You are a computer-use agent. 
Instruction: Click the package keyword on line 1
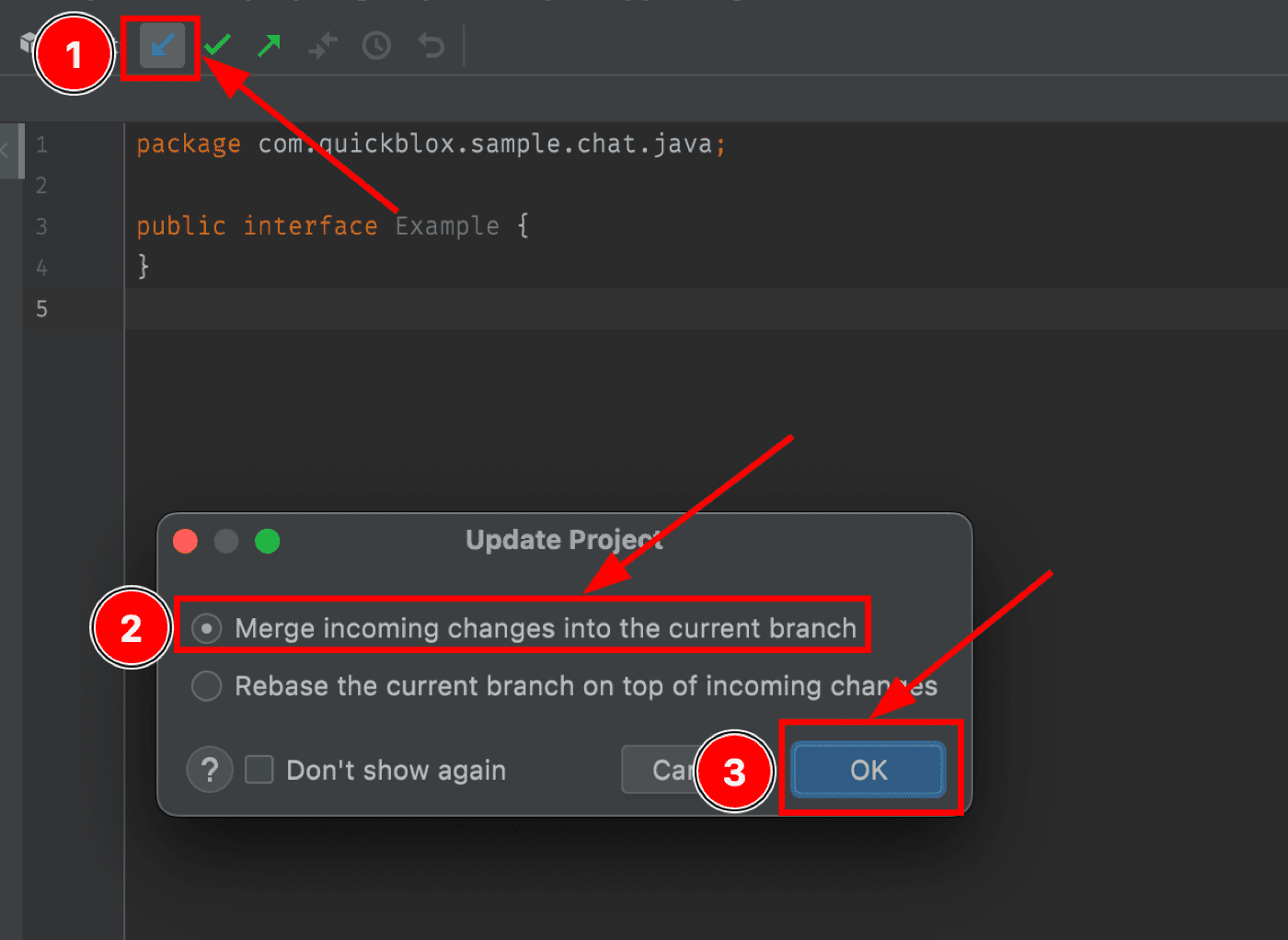click(189, 144)
